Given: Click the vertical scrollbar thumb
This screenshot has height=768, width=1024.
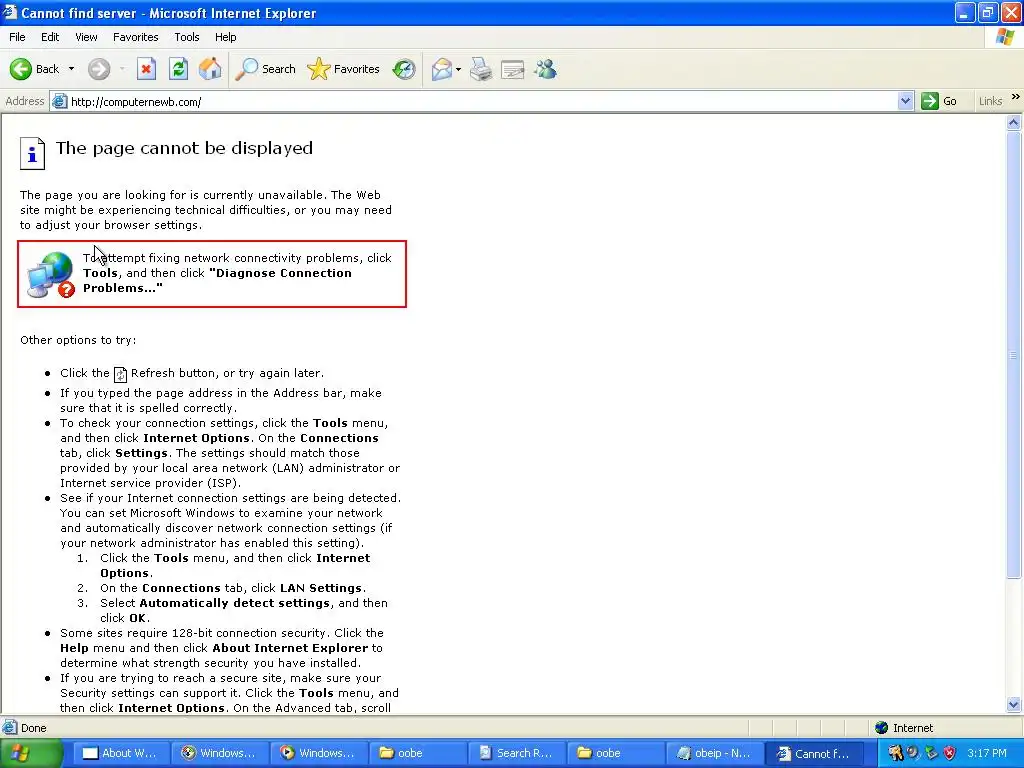Looking at the screenshot, I should (x=1014, y=355).
